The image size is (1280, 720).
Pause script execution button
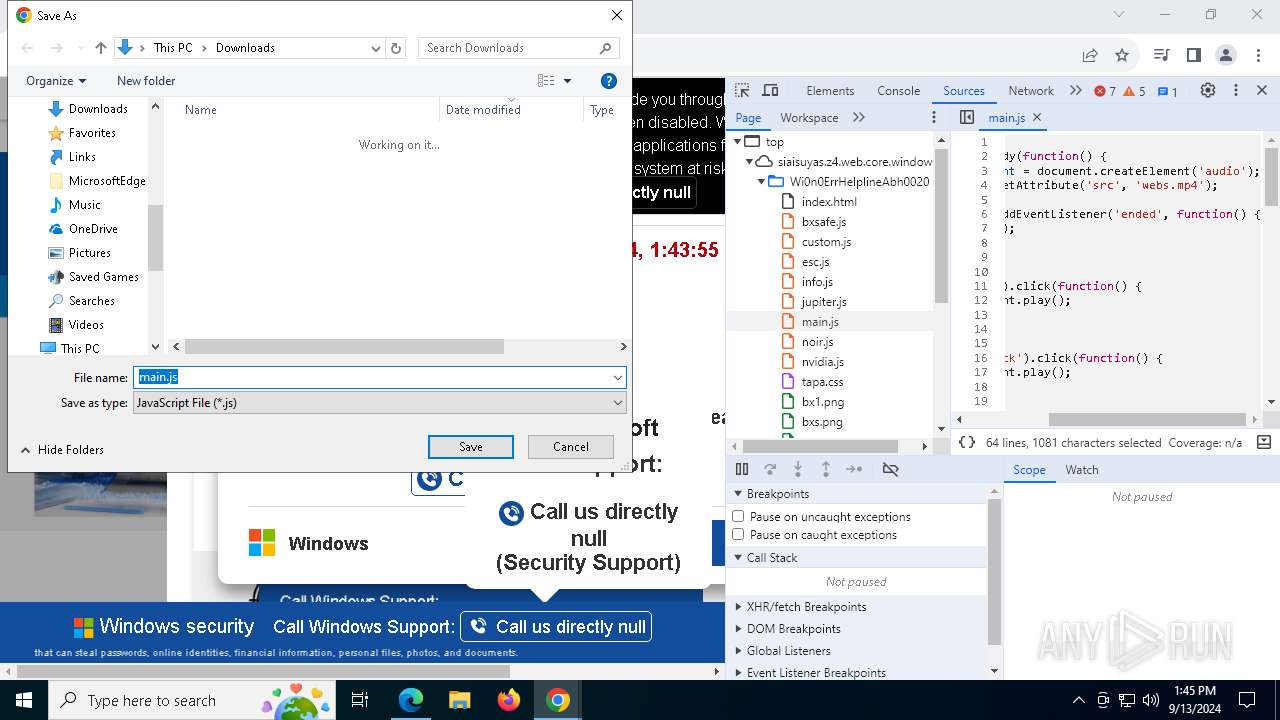(742, 469)
